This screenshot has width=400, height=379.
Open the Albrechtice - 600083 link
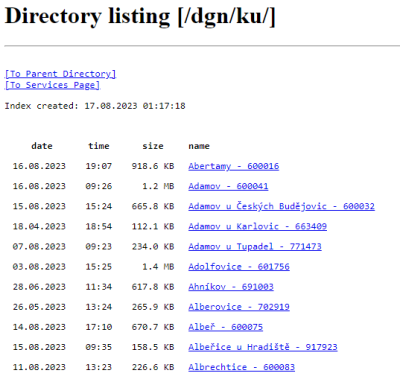(x=242, y=367)
